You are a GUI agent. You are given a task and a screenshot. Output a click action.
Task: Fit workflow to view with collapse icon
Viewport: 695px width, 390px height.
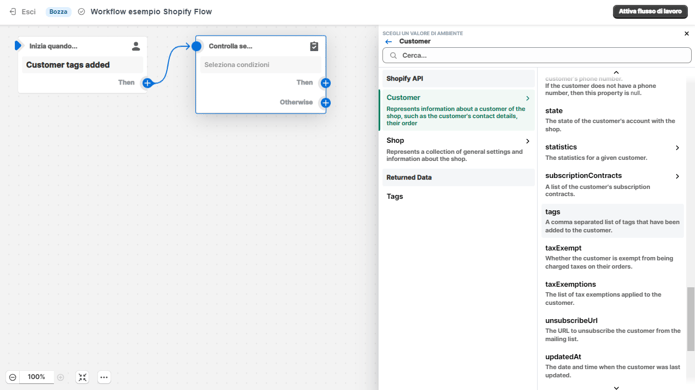(82, 377)
